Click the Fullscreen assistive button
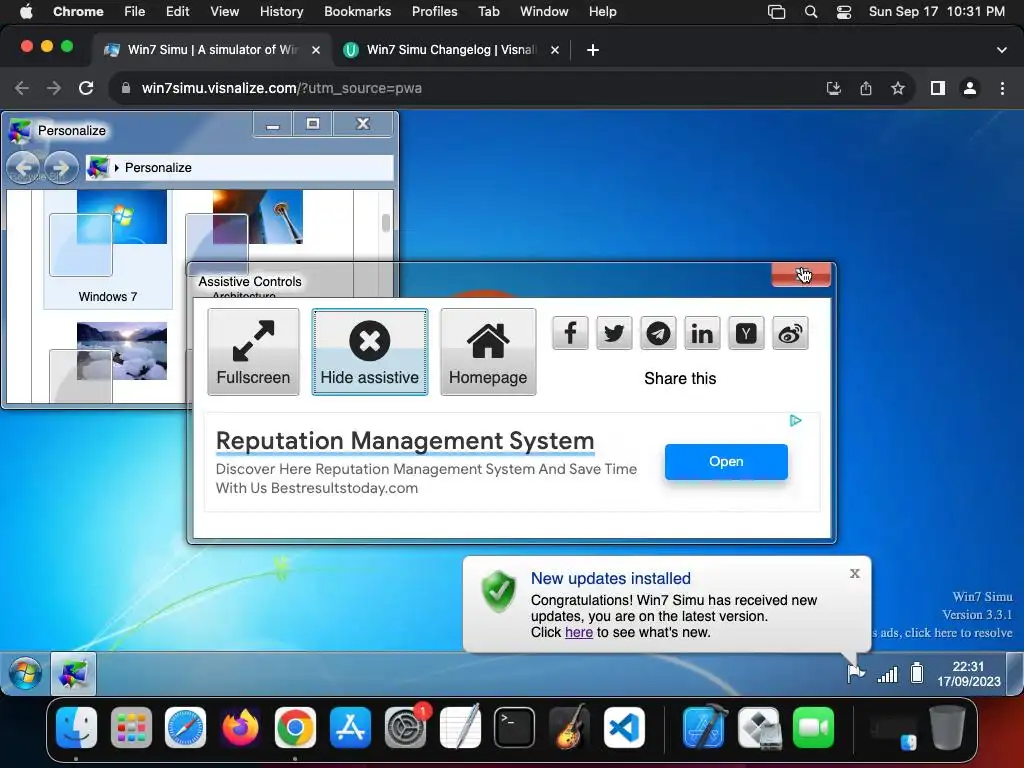1024x768 pixels. (253, 352)
